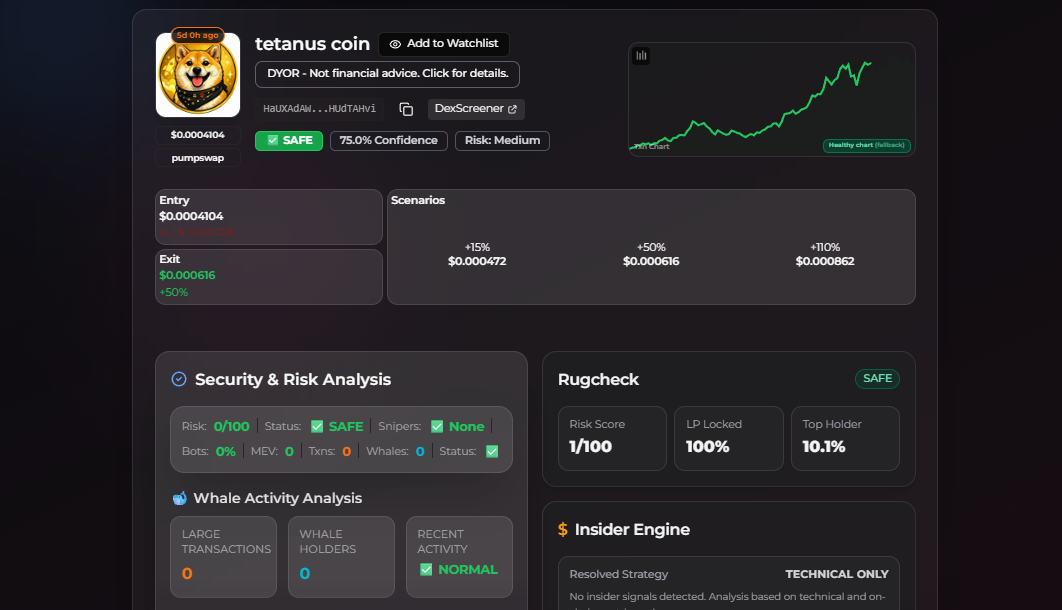Viewport: 1062px width, 610px height.
Task: Open DexScreener external link
Action: (476, 109)
